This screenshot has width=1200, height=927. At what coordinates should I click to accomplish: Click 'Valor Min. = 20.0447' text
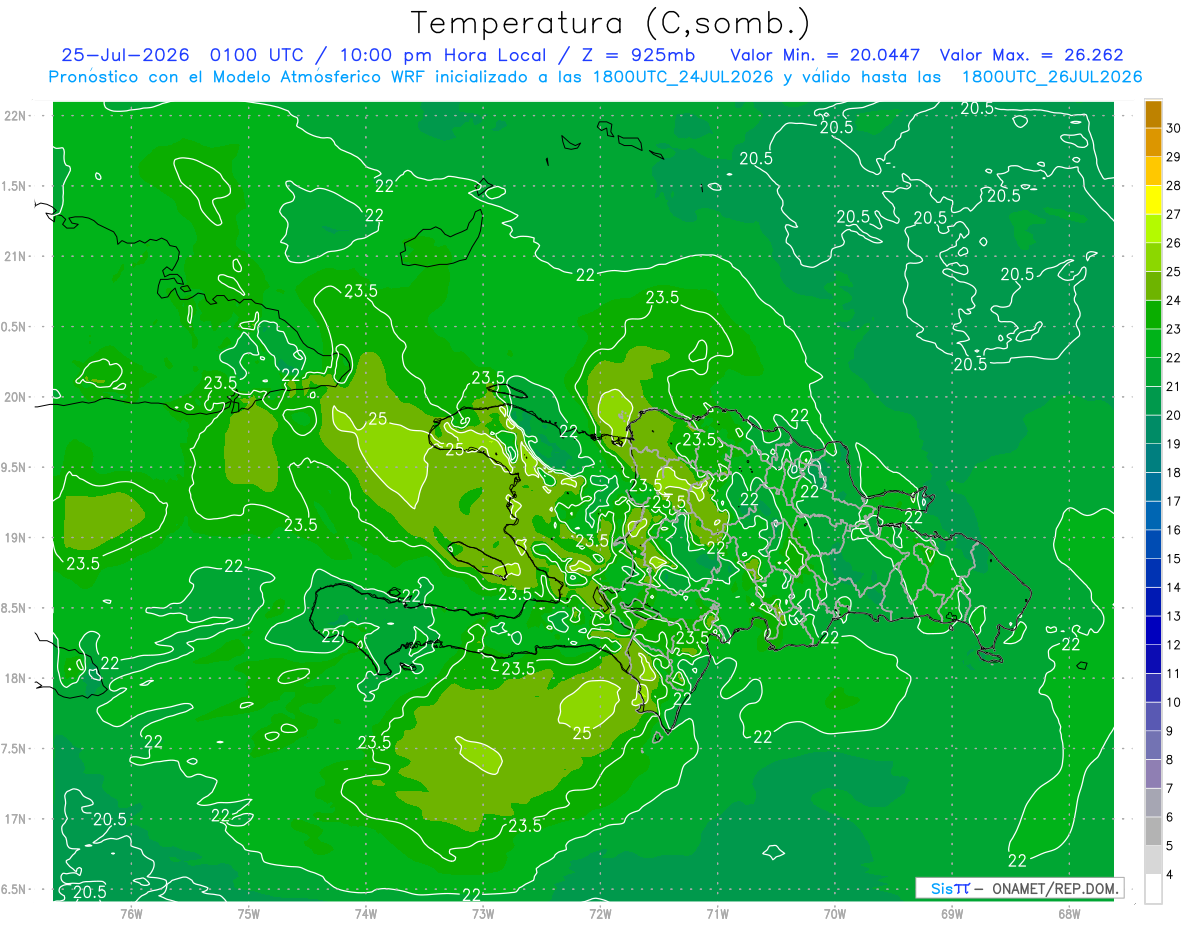(826, 55)
